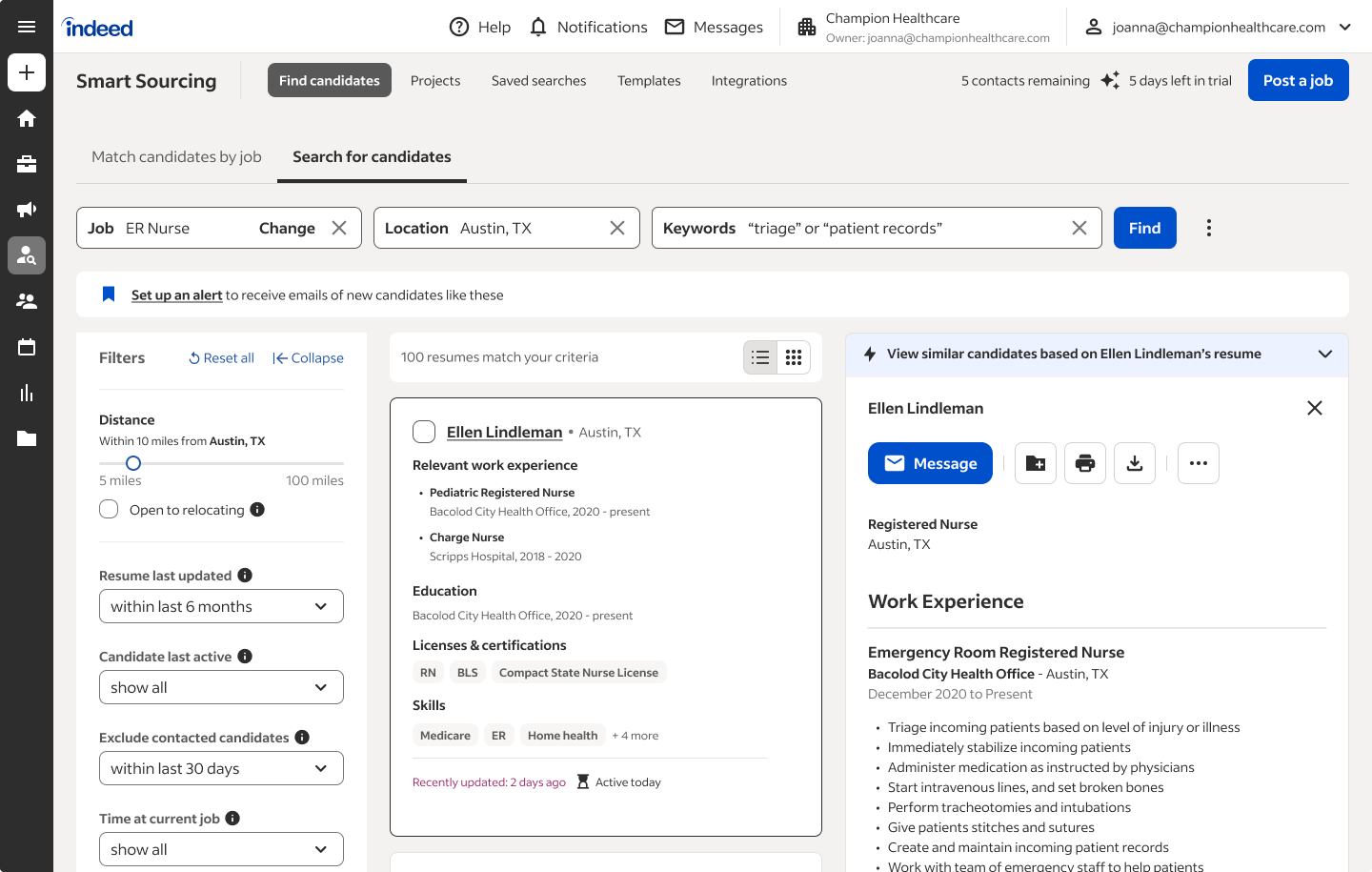This screenshot has height=872, width=1372.
Task: Open Help from the top bar
Action: coord(479,27)
